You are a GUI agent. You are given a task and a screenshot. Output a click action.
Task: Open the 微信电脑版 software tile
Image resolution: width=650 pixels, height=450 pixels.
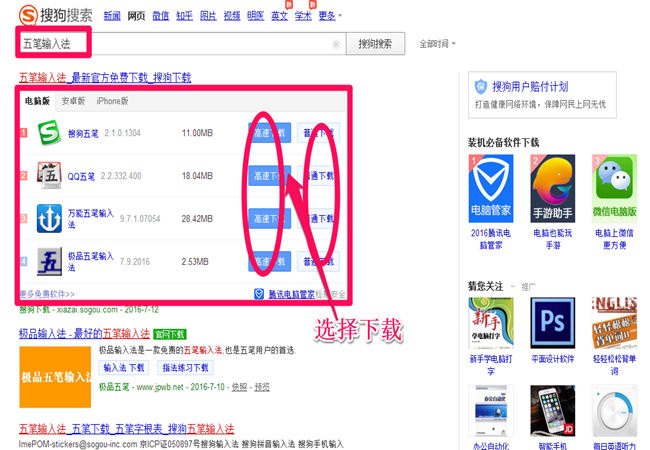point(614,189)
